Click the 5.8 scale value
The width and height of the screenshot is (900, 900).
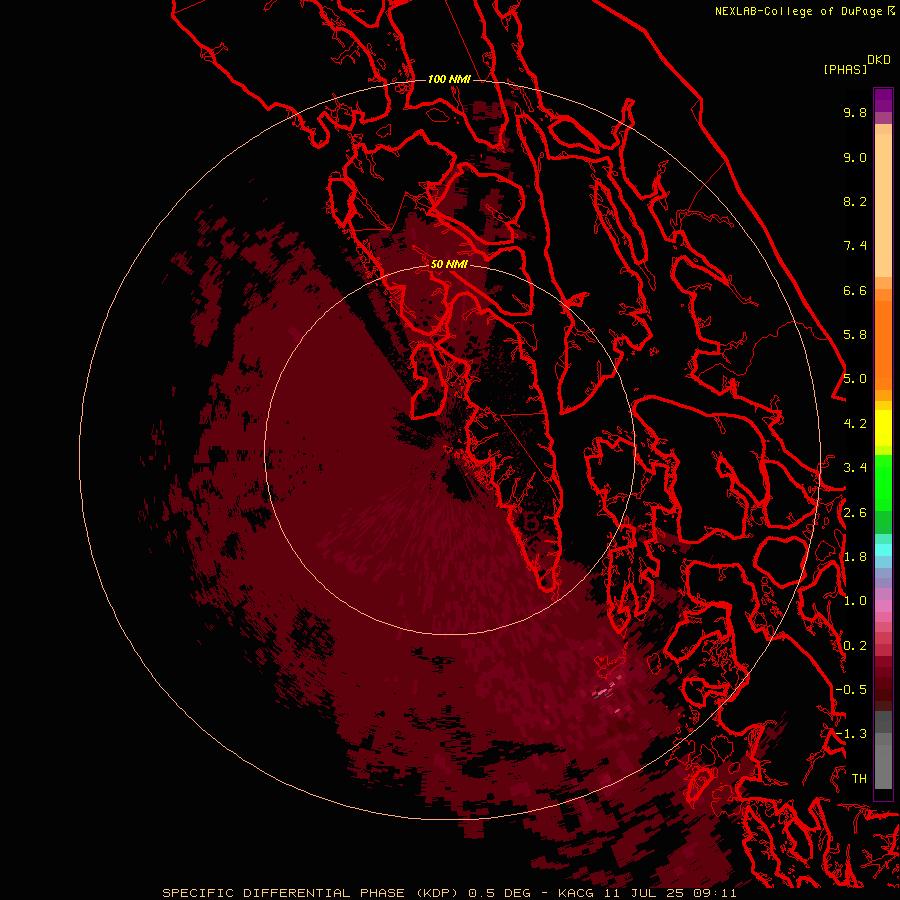click(x=855, y=335)
